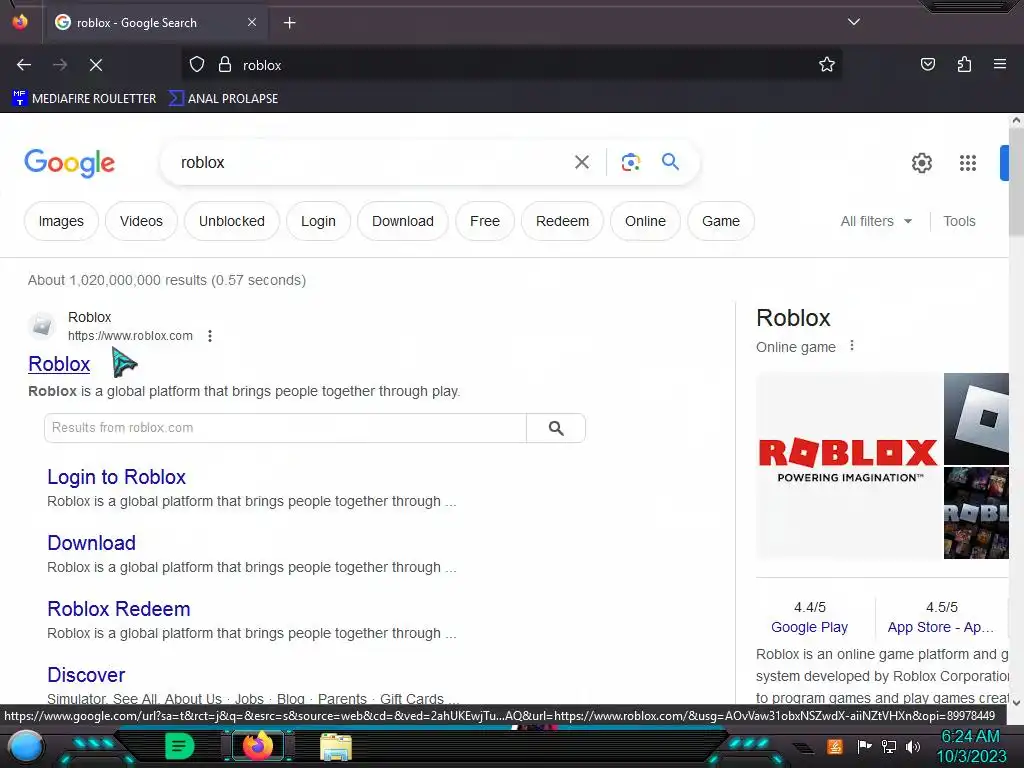Bookmark this page with the star
Viewport: 1024px width, 768px height.
(827, 65)
